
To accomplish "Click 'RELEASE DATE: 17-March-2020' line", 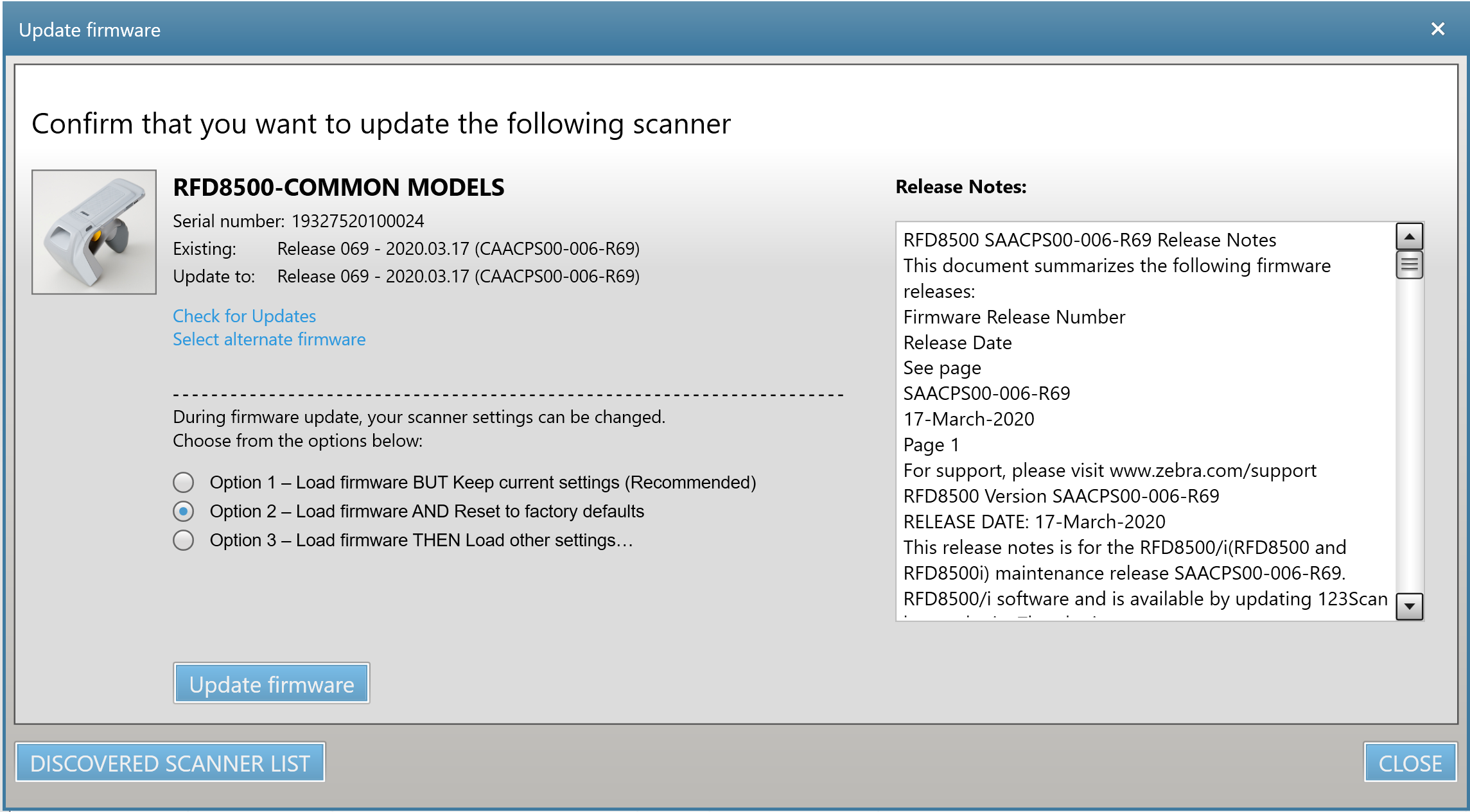I will click(x=1034, y=522).
